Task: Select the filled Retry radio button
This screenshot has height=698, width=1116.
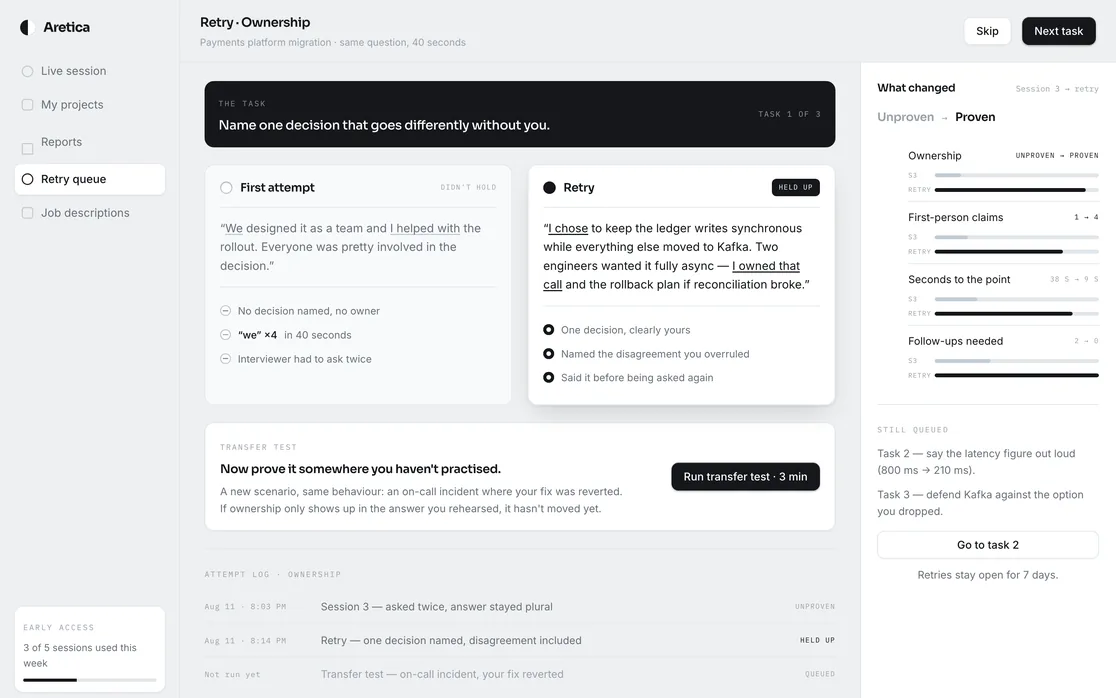Action: coord(549,188)
